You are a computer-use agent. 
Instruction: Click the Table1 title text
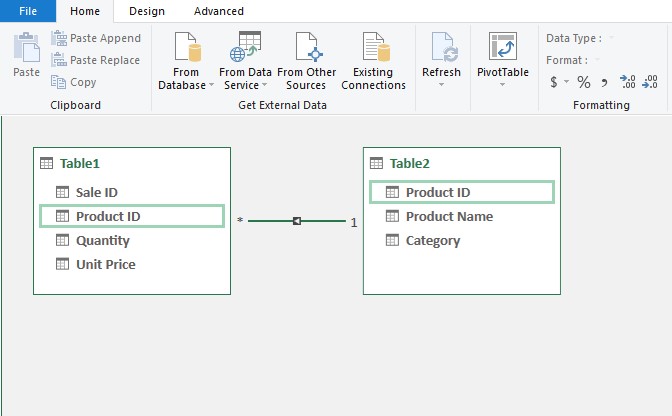pos(80,163)
